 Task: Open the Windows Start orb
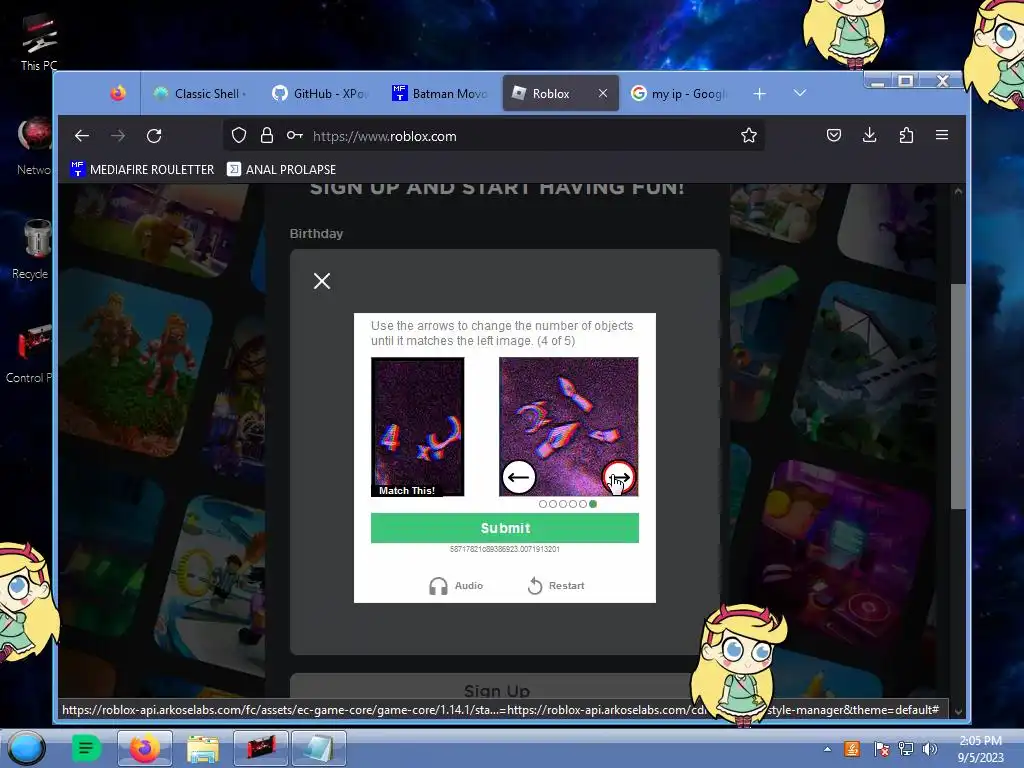point(27,748)
